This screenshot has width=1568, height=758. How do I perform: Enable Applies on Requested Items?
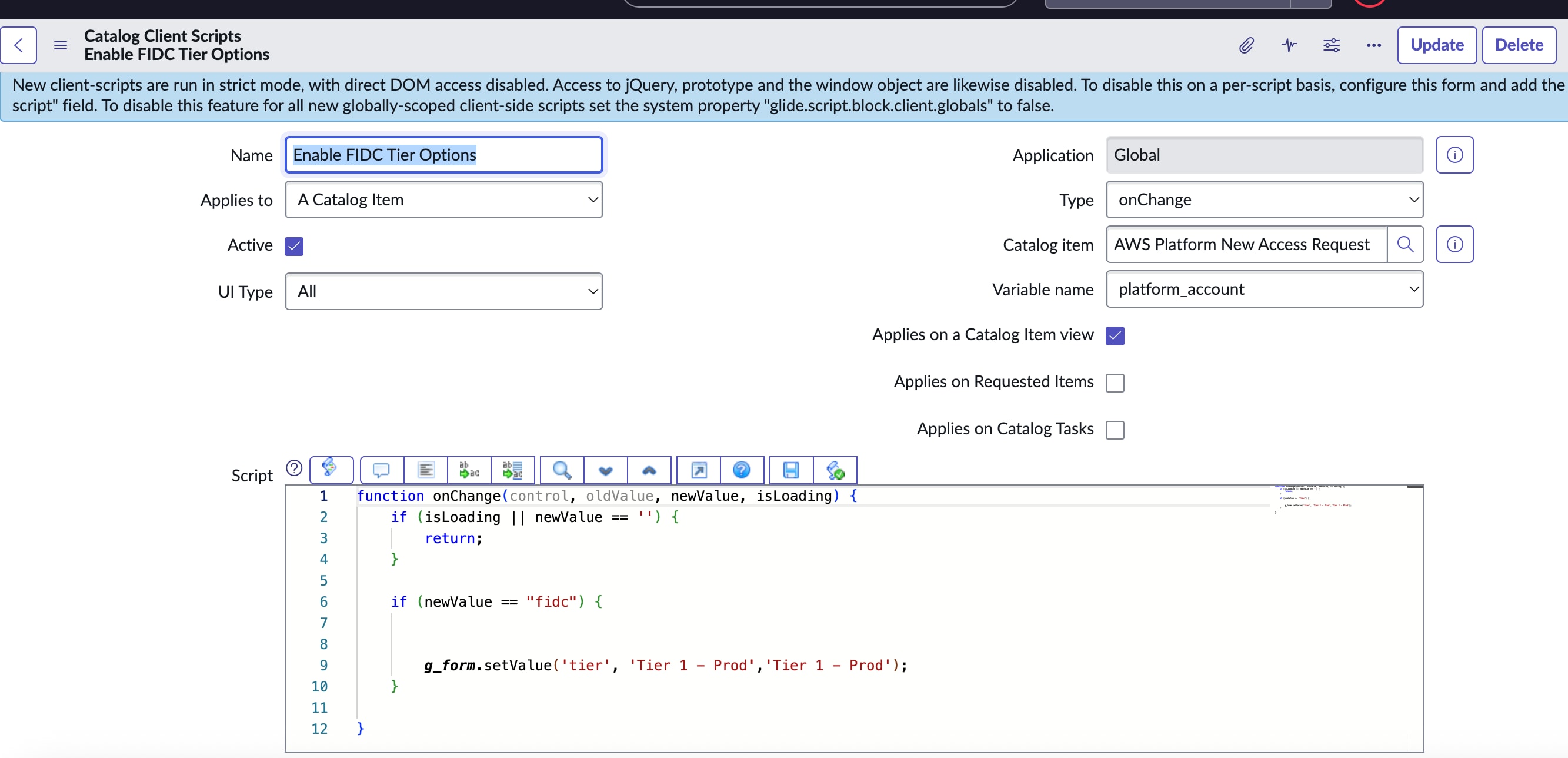(x=1115, y=383)
